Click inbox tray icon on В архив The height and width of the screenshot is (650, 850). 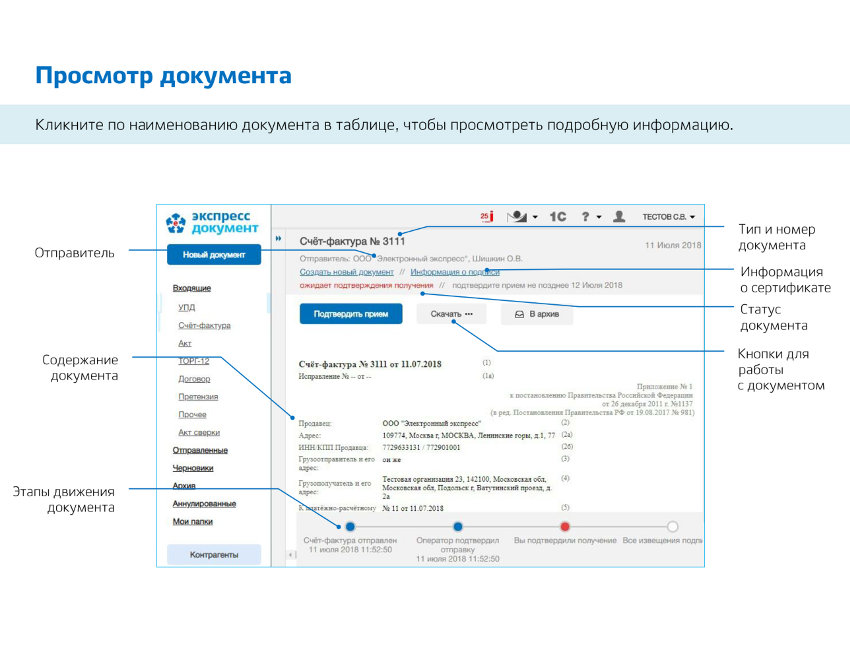tap(519, 314)
